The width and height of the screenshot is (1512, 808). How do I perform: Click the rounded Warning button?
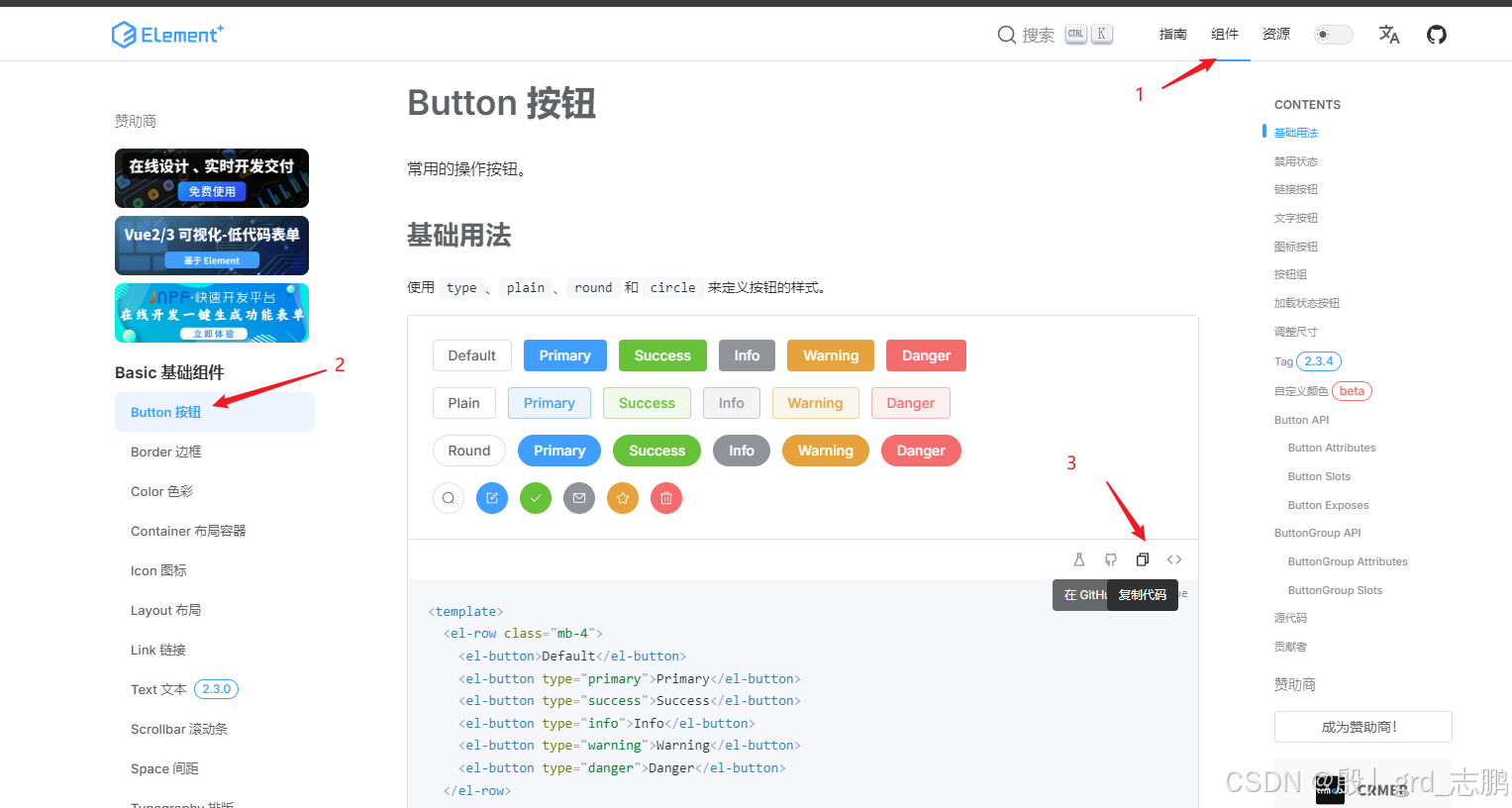pos(826,451)
